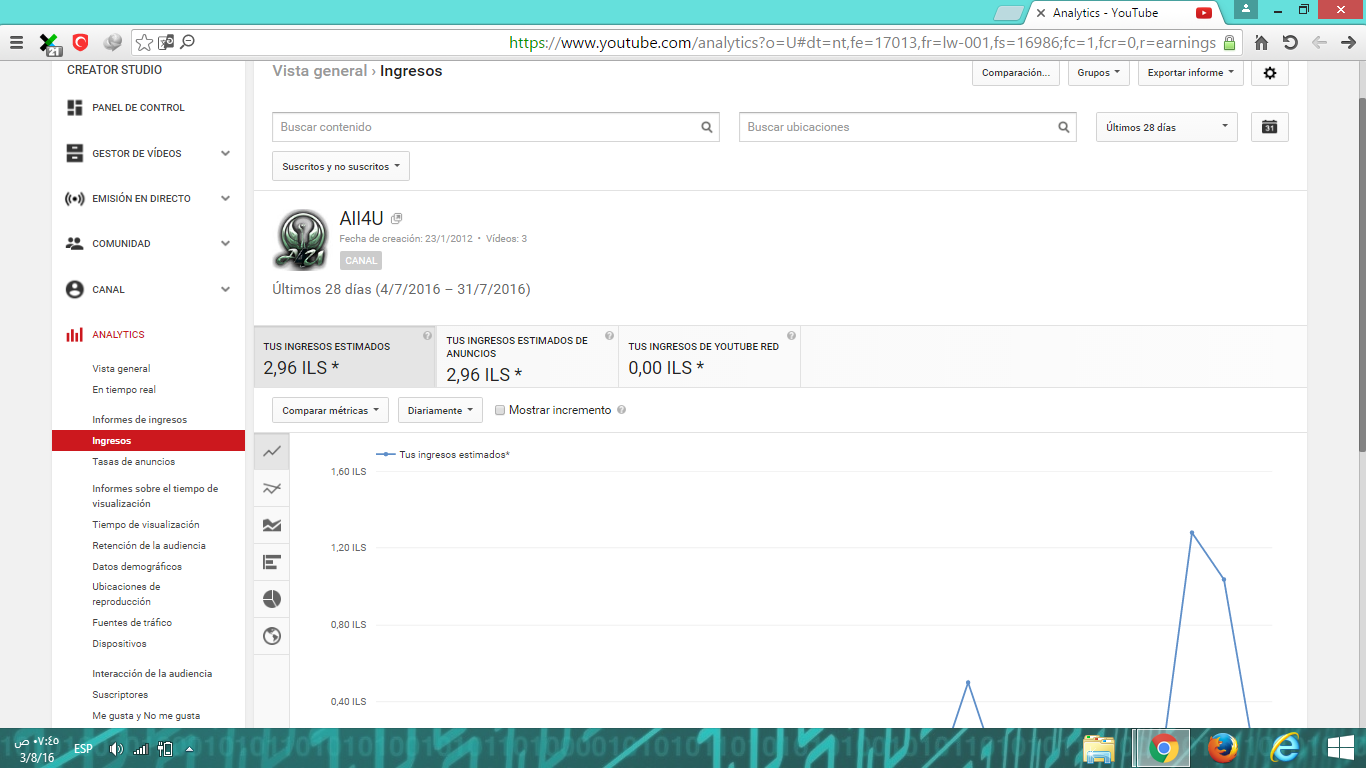Open the Exportar informe dropdown
The image size is (1366, 768).
point(1190,73)
